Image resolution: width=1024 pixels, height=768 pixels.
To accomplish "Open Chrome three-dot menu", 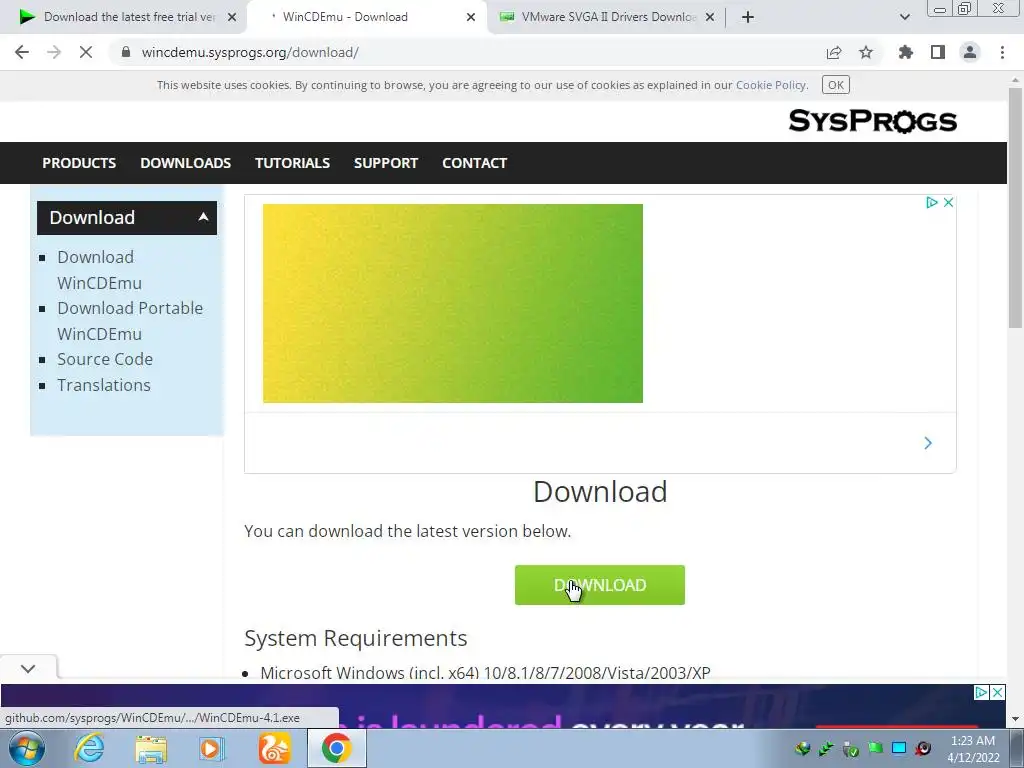I will coord(1002,52).
